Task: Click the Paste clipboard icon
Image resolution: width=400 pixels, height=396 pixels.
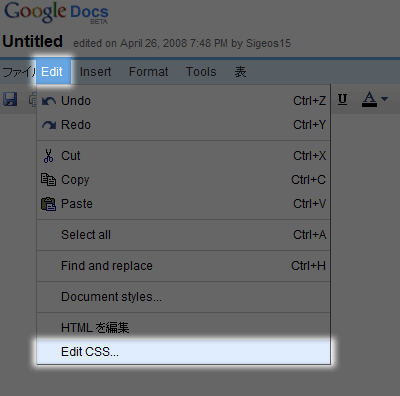Action: tap(48, 204)
